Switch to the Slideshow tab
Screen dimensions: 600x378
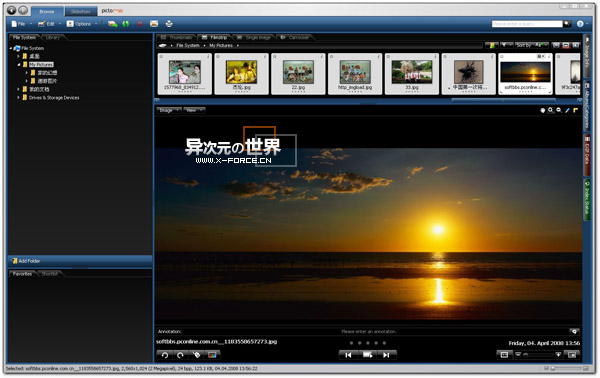pos(81,11)
